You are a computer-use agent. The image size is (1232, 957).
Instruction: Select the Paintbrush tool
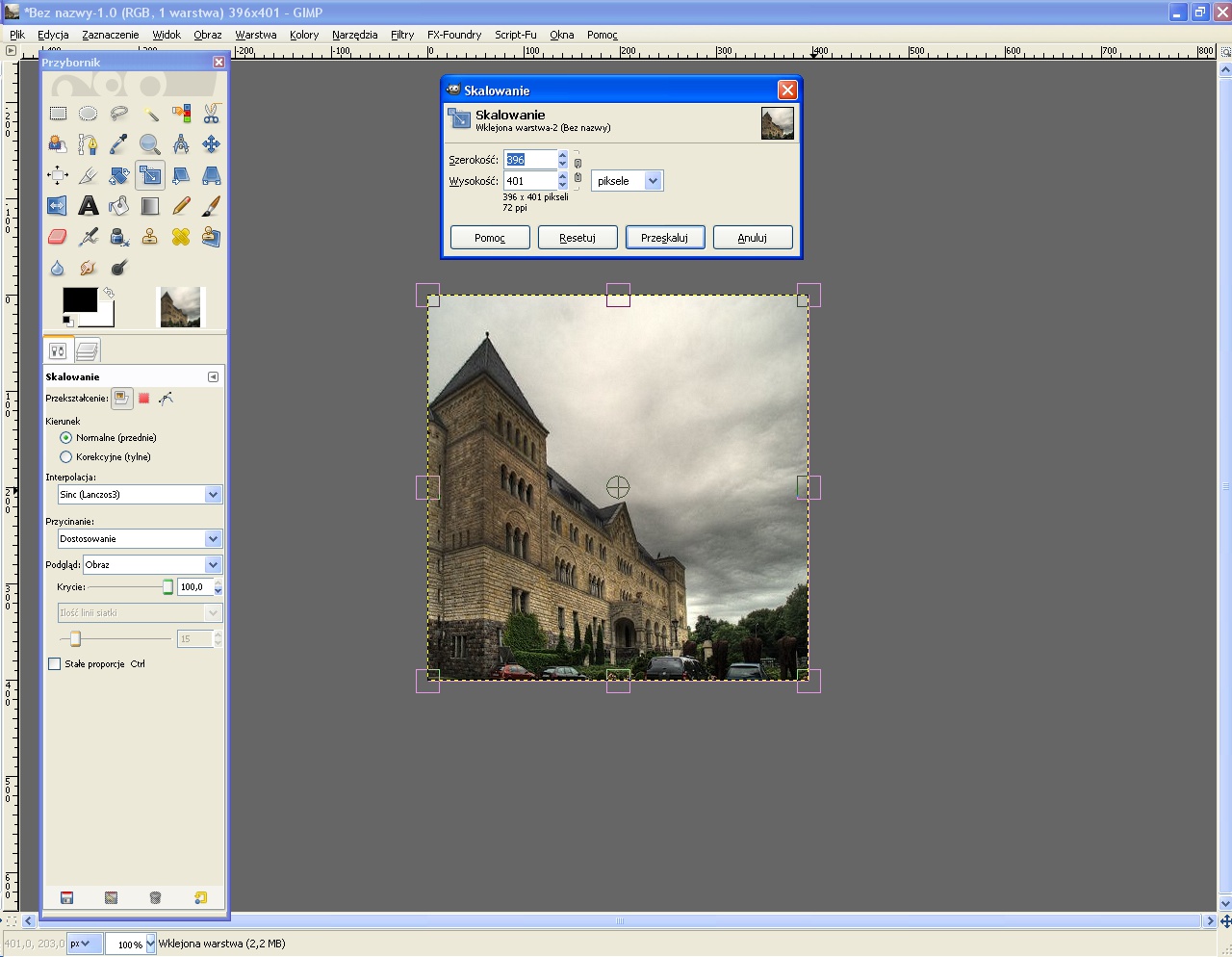tap(211, 206)
